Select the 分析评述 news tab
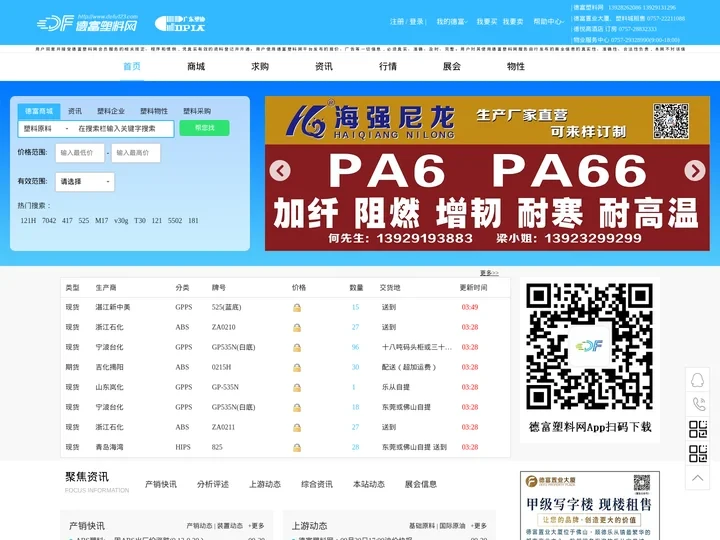720x540 pixels. [x=213, y=484]
